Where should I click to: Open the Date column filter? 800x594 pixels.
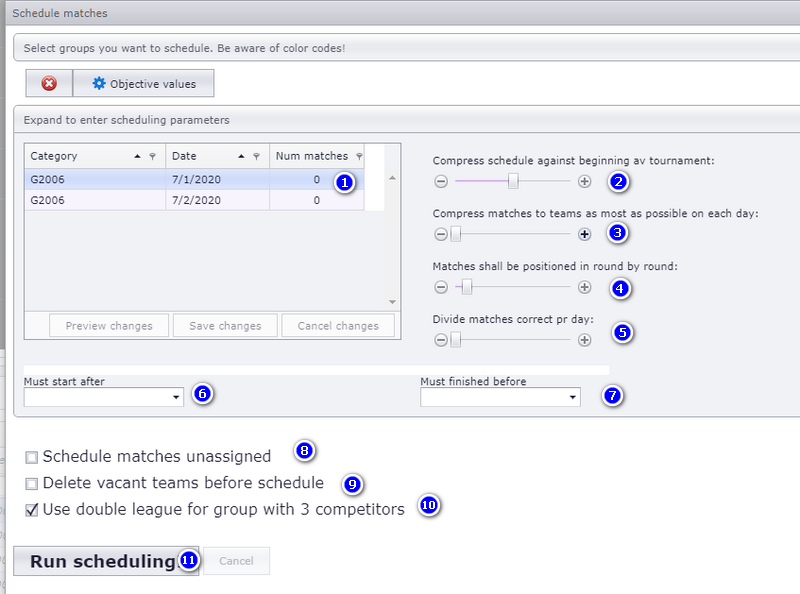point(256,156)
